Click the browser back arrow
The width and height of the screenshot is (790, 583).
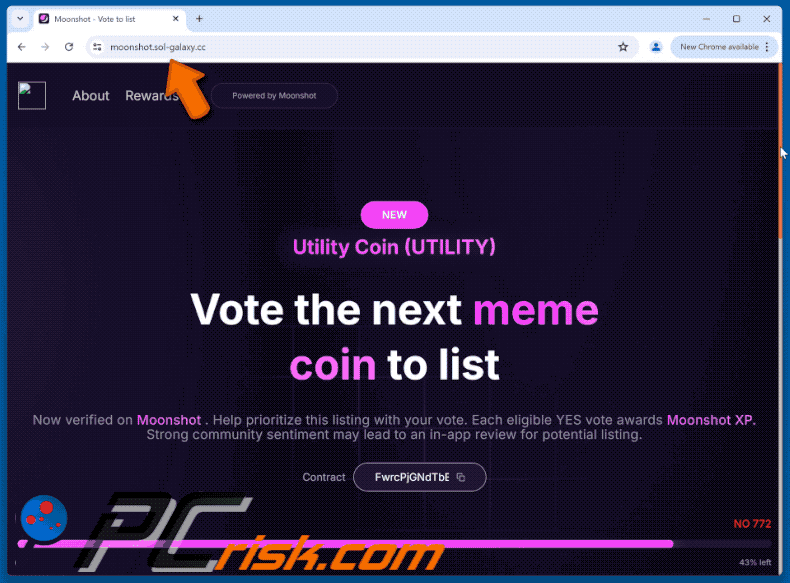pos(21,47)
